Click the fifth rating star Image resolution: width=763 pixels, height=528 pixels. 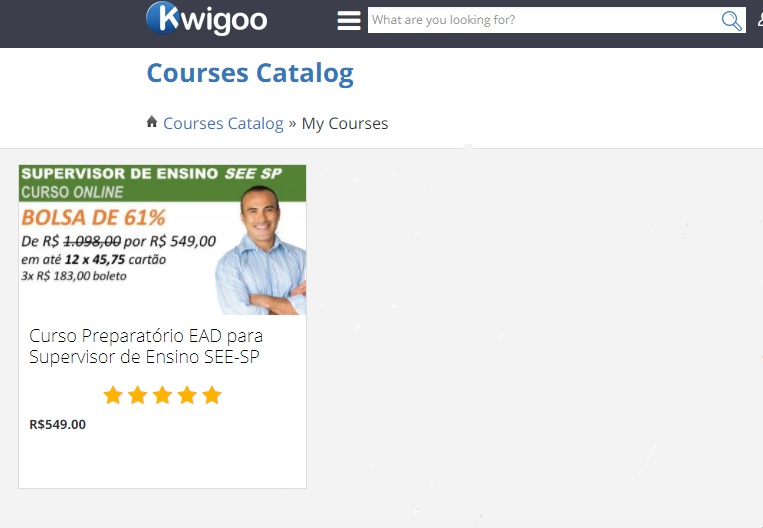coord(212,395)
